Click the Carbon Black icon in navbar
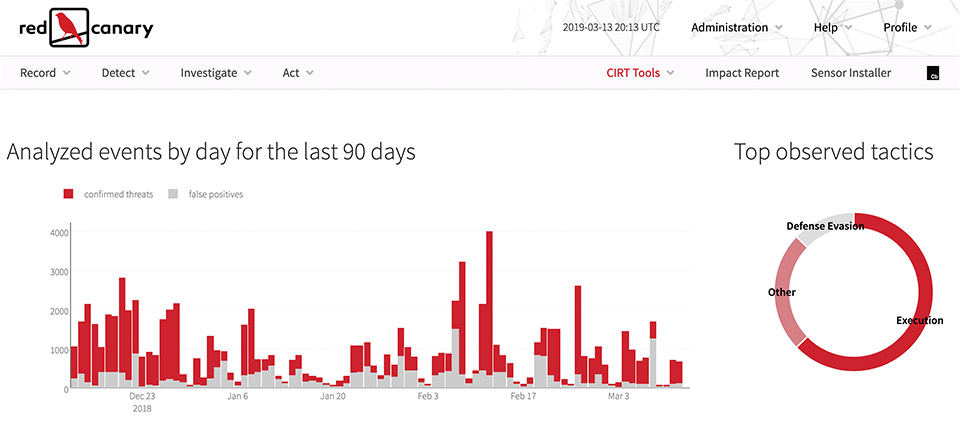Image resolution: width=960 pixels, height=448 pixels. [933, 74]
